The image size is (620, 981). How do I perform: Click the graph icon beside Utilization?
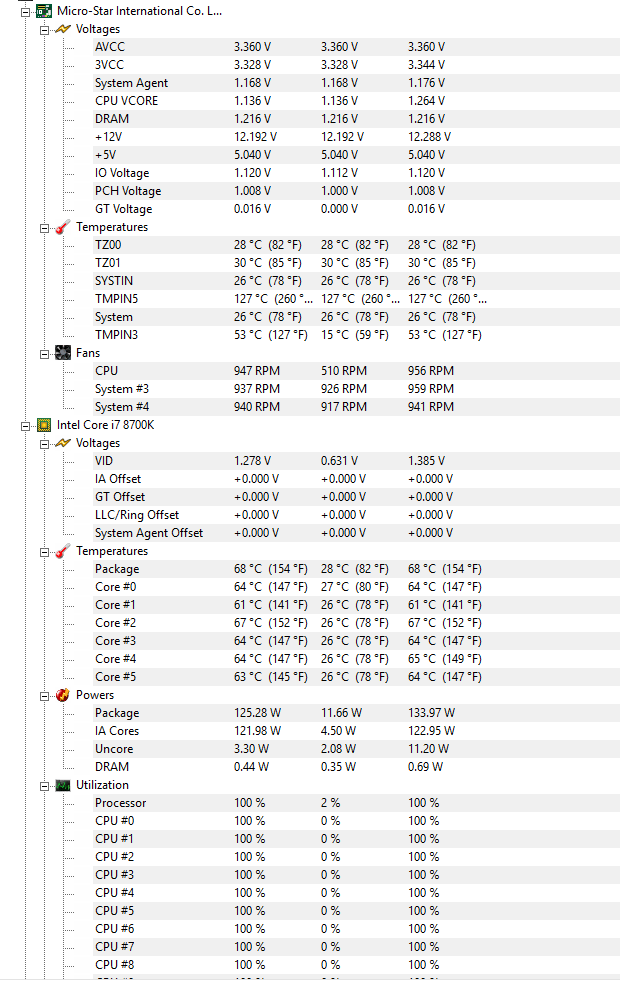pos(63,785)
